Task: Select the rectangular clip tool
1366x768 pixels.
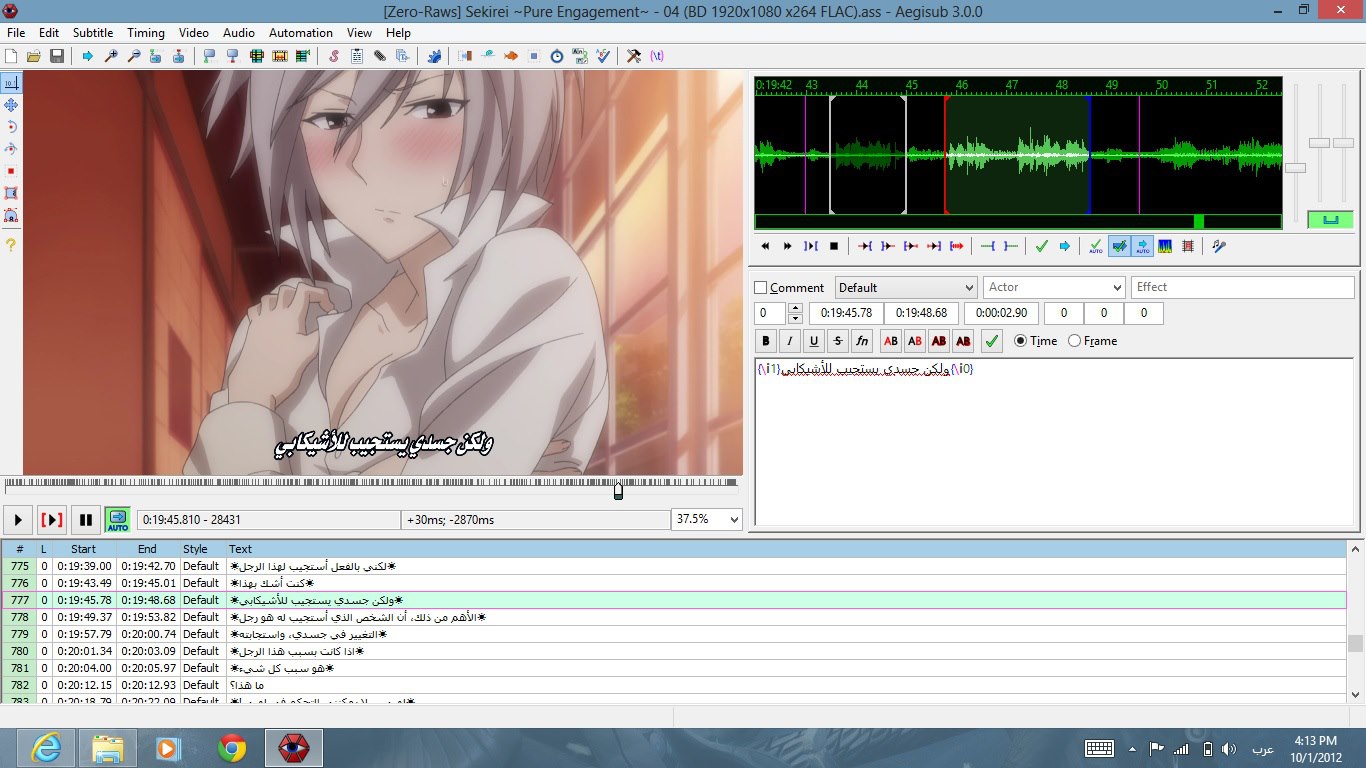Action: pos(11,193)
